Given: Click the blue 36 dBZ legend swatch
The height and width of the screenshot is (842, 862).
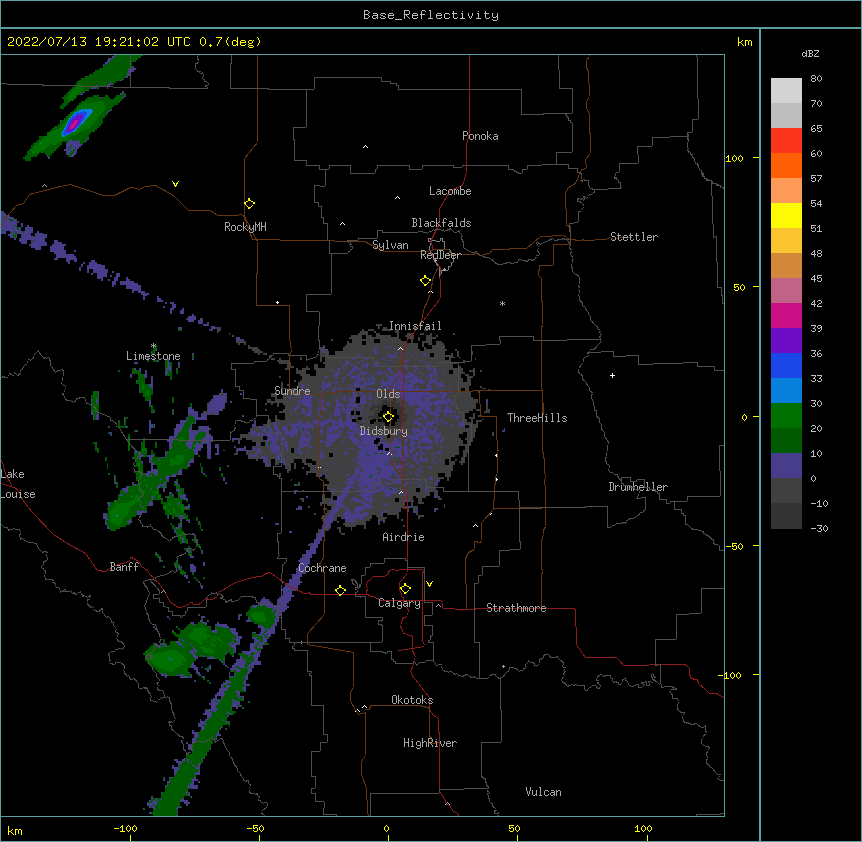Looking at the screenshot, I should click(786, 365).
